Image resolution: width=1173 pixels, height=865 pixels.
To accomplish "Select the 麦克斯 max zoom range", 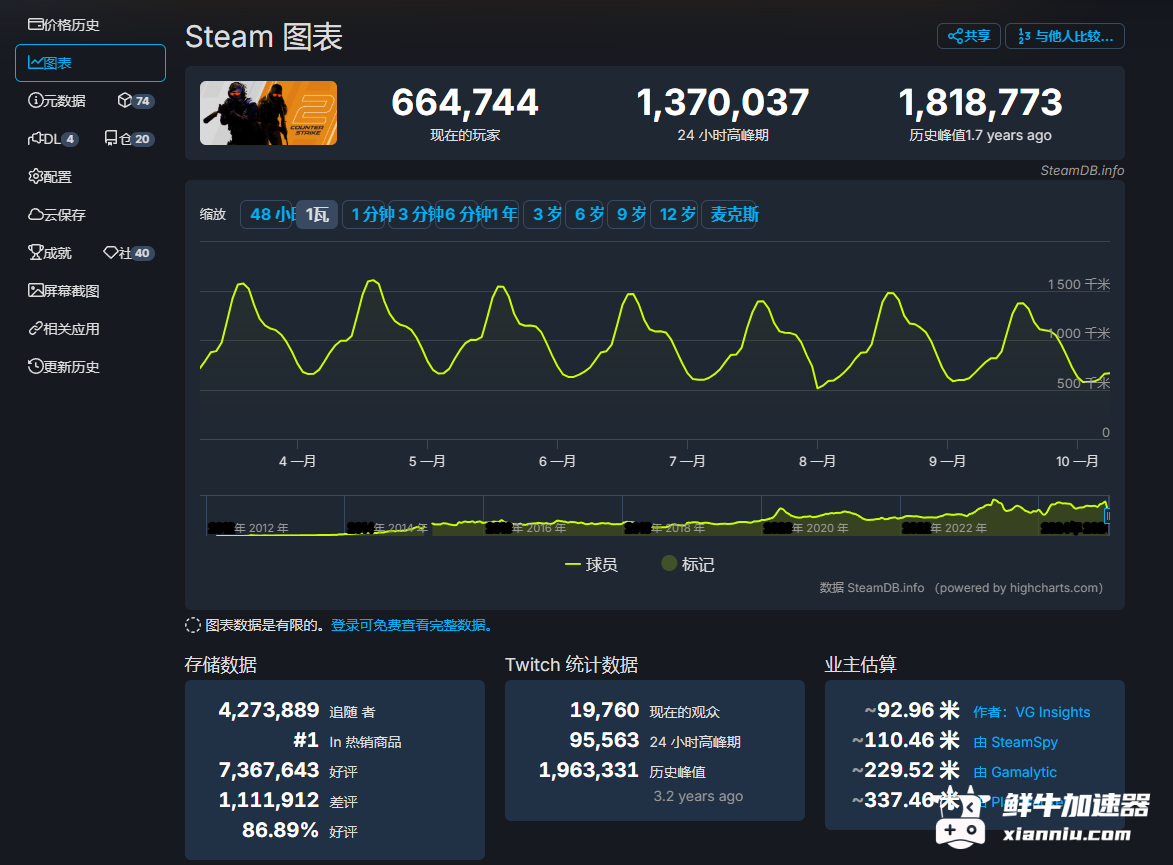I will pos(730,215).
